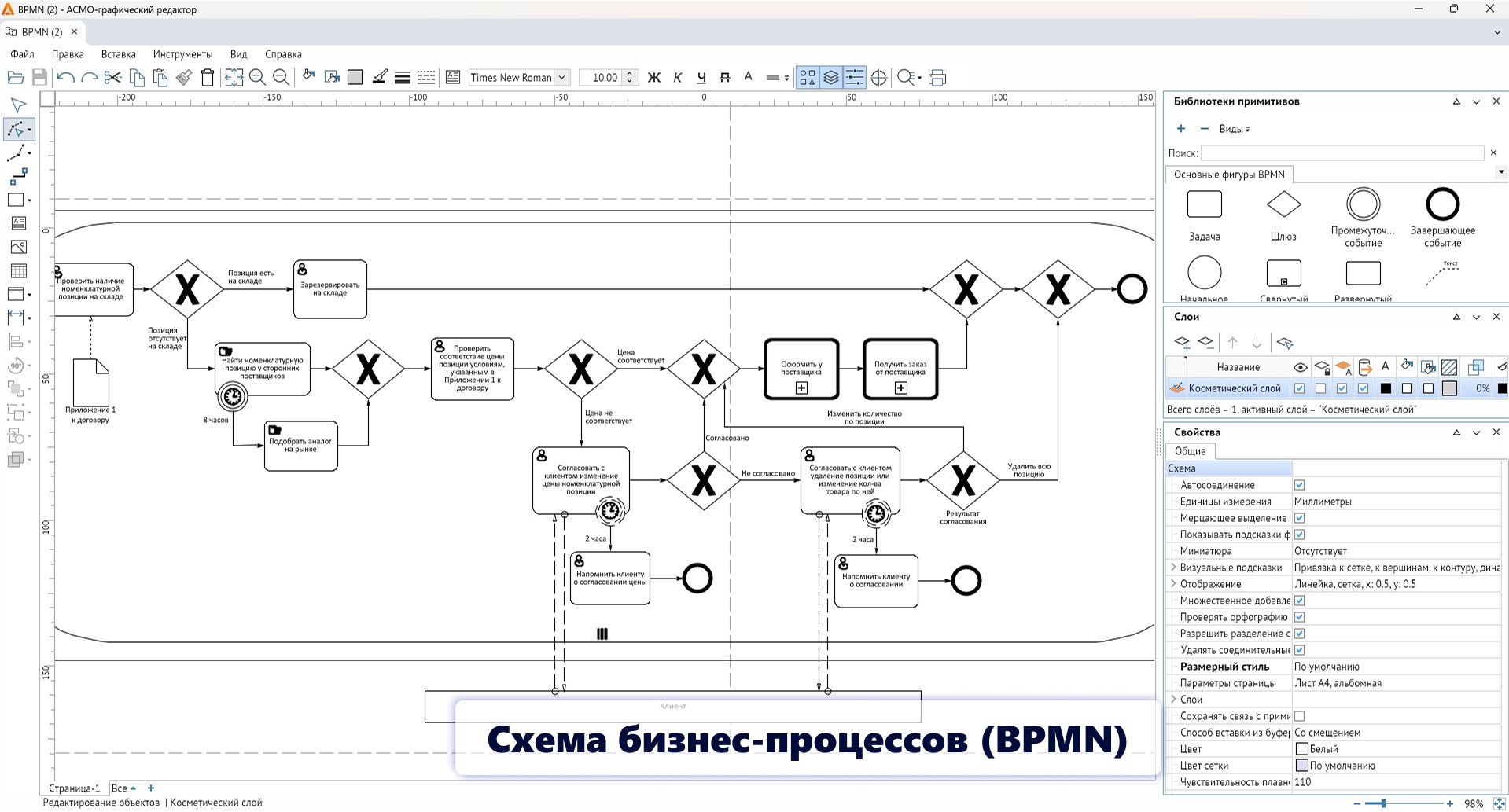Open the Вставка menu
The width and height of the screenshot is (1509, 812).
pos(119,54)
